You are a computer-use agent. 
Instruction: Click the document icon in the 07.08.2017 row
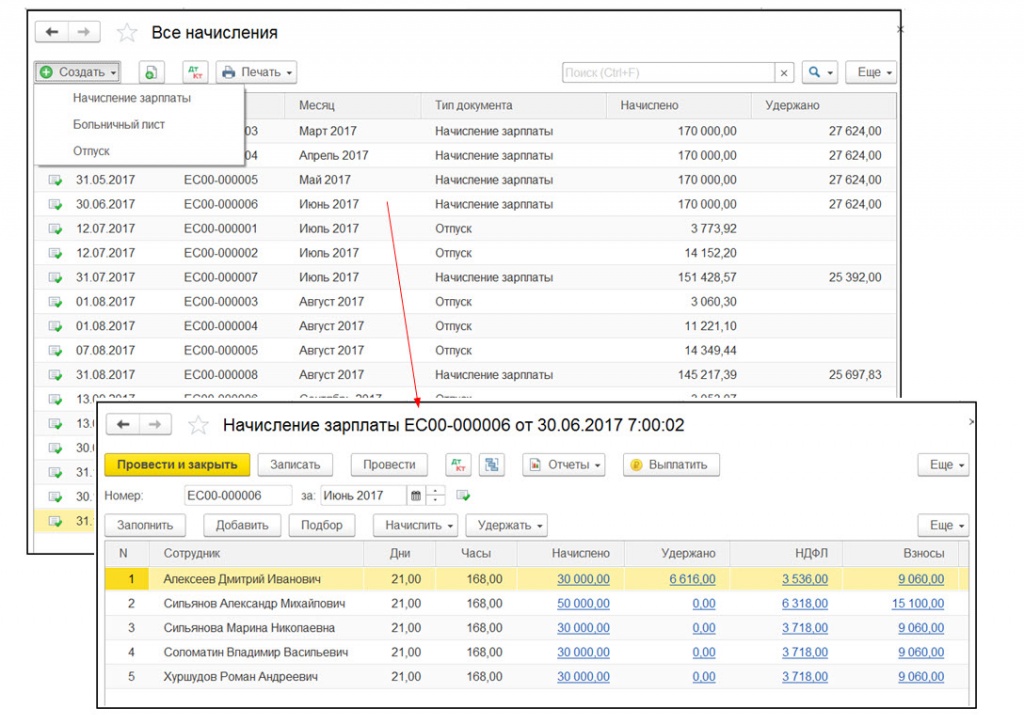click(x=56, y=351)
